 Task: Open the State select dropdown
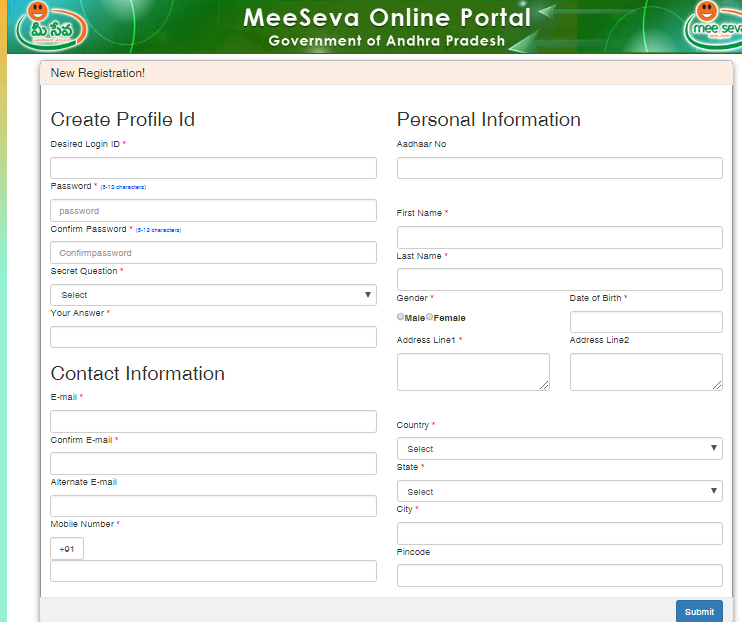(x=559, y=491)
